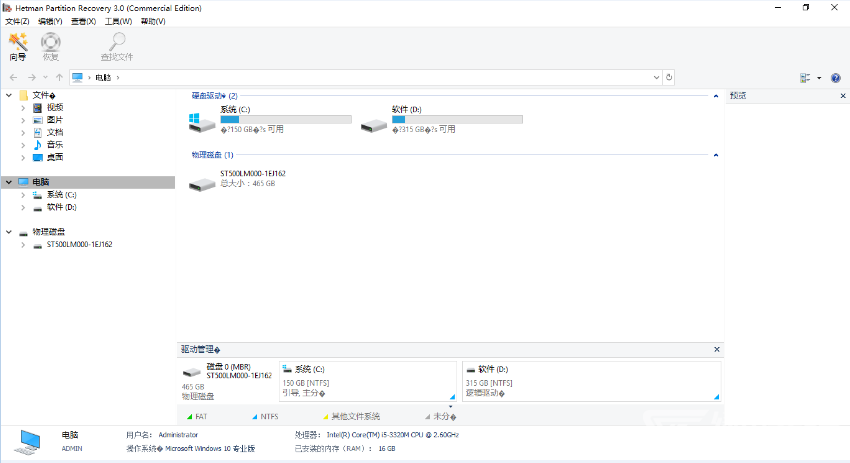Screen dimensions: 850x463
Task: Open the view options dropdown arrow
Action: (x=819, y=78)
